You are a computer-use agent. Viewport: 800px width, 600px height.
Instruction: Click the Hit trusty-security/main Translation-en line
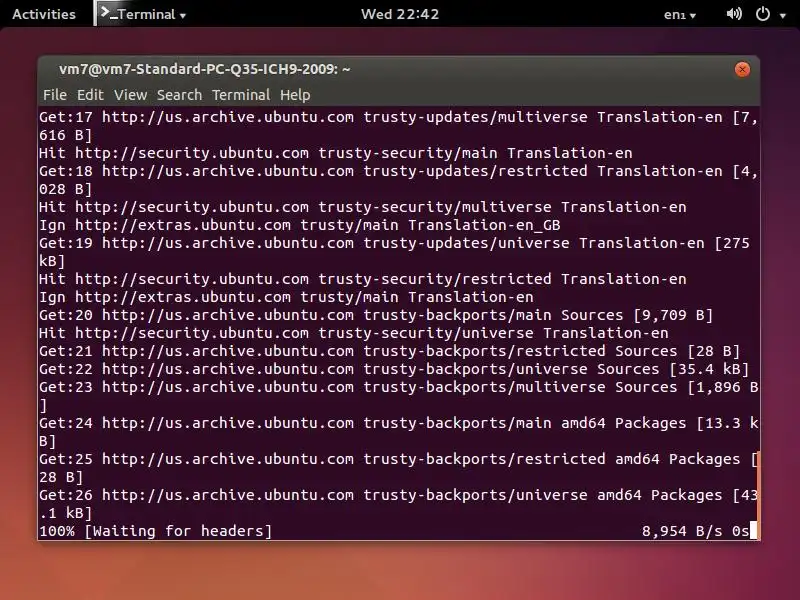point(336,153)
